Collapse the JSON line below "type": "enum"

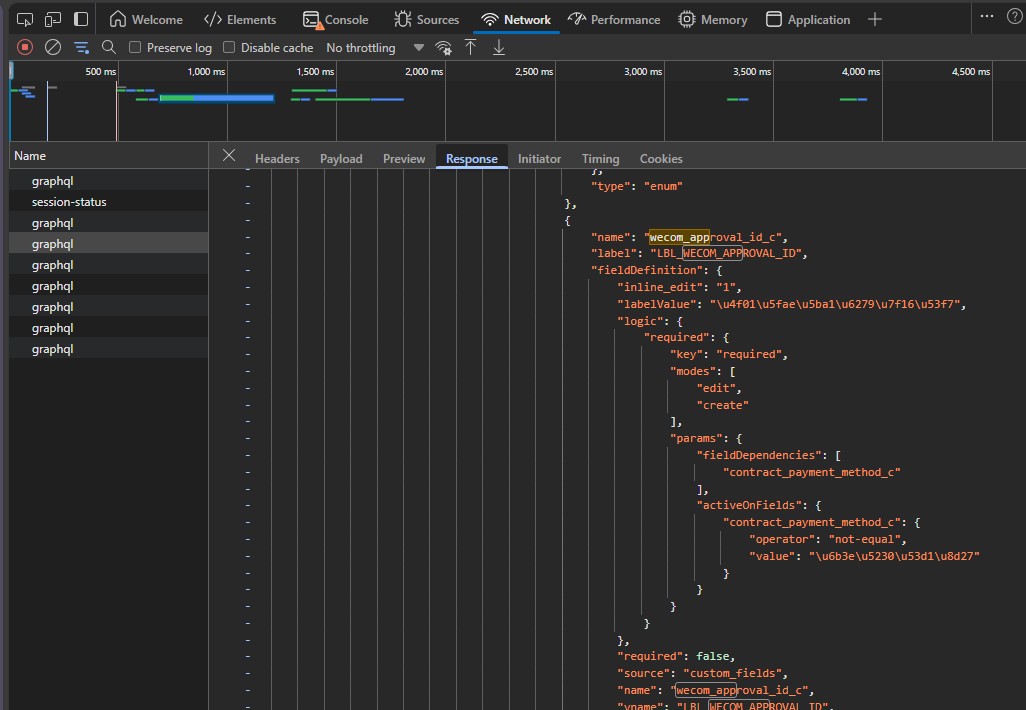(x=247, y=204)
